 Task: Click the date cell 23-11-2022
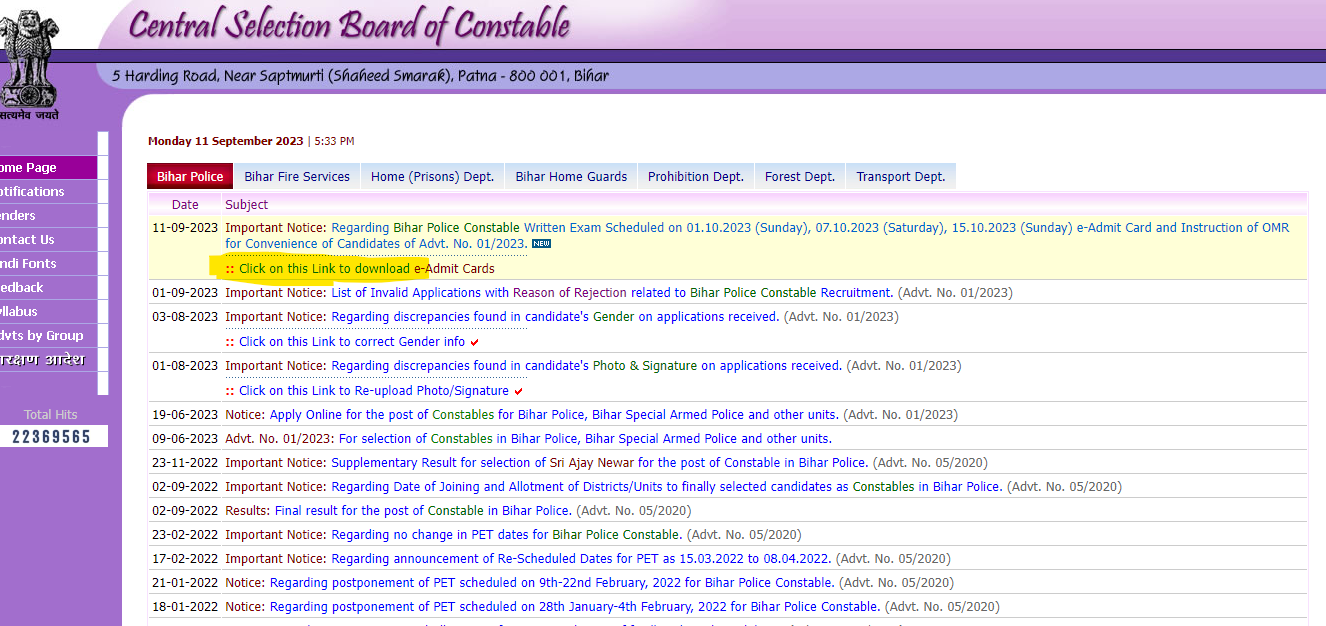tap(185, 463)
